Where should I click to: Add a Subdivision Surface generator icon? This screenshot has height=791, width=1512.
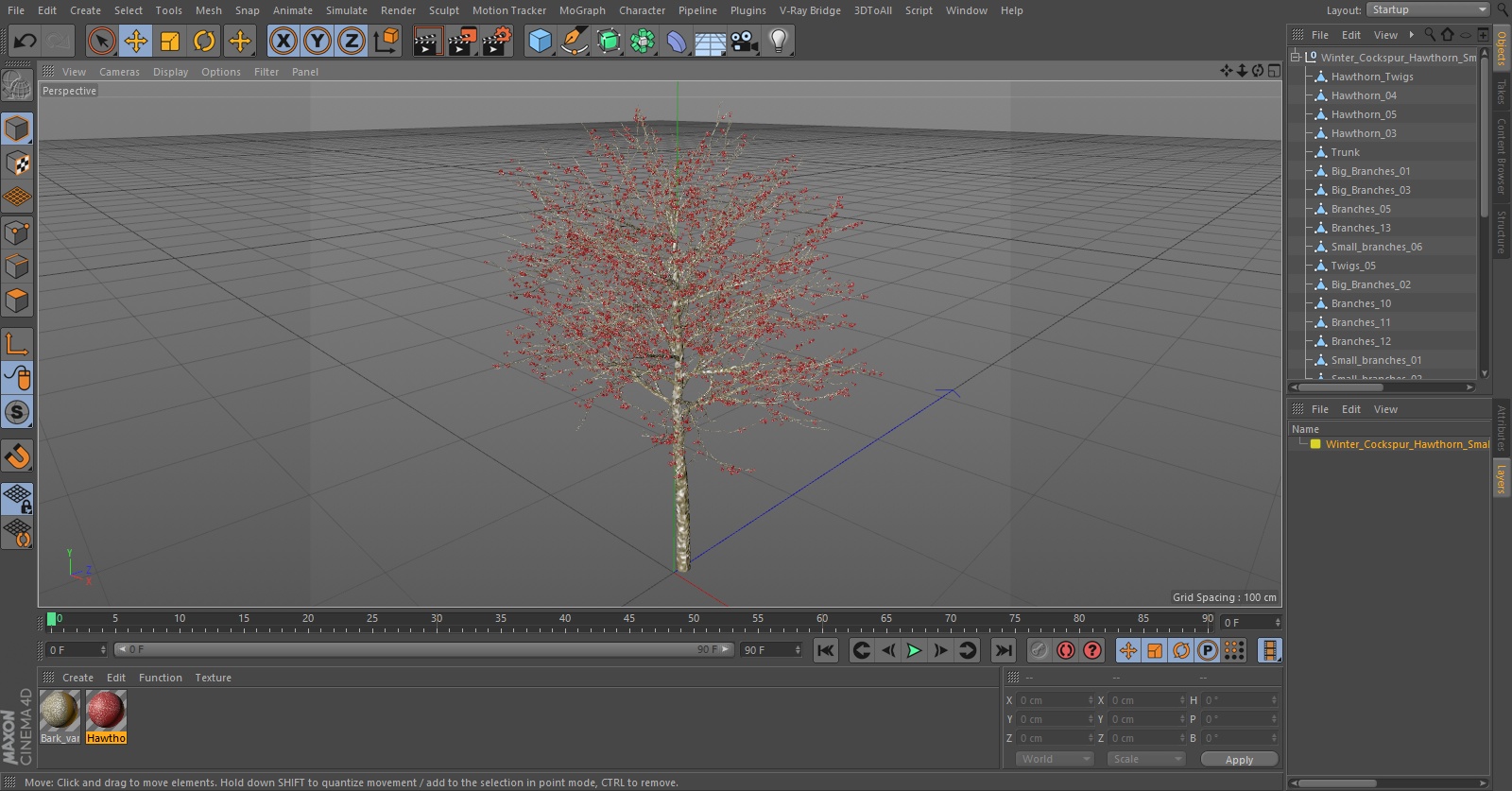(x=609, y=41)
